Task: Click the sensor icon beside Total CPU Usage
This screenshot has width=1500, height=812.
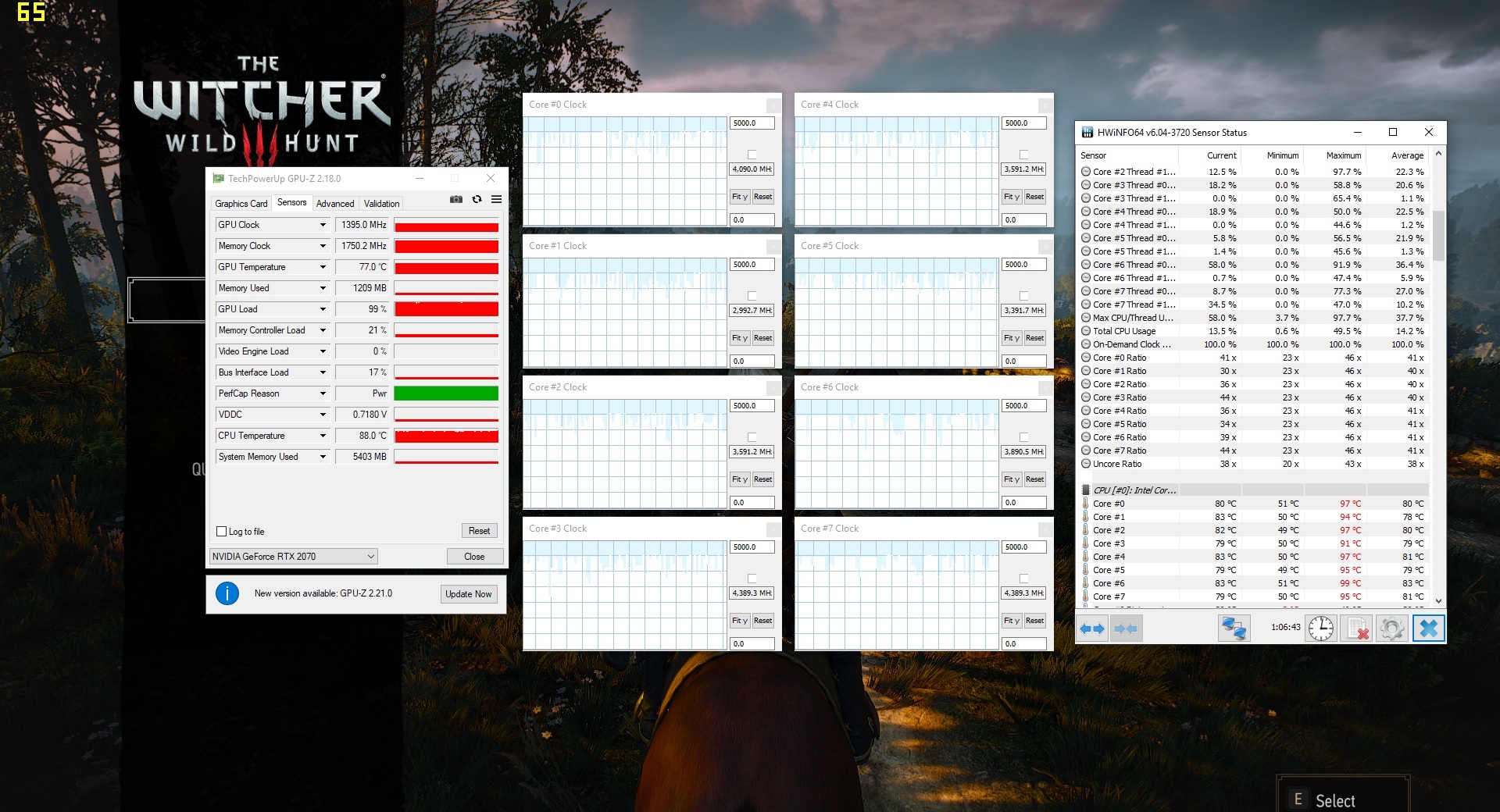Action: coord(1086,331)
